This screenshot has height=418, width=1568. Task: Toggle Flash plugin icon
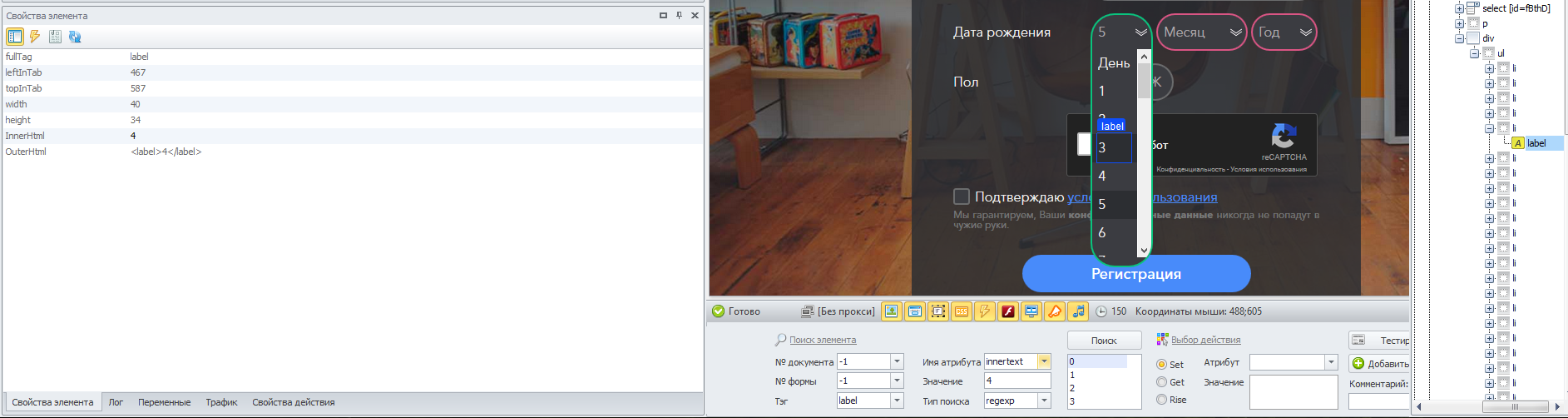coord(1008,311)
